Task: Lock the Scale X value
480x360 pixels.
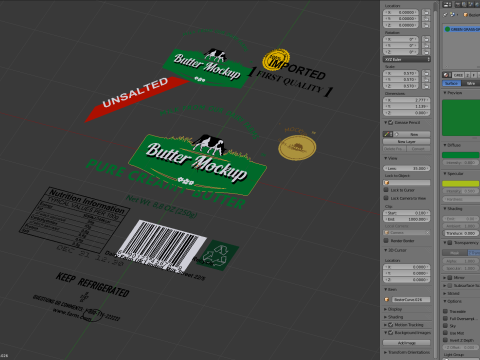Action: coord(426,73)
